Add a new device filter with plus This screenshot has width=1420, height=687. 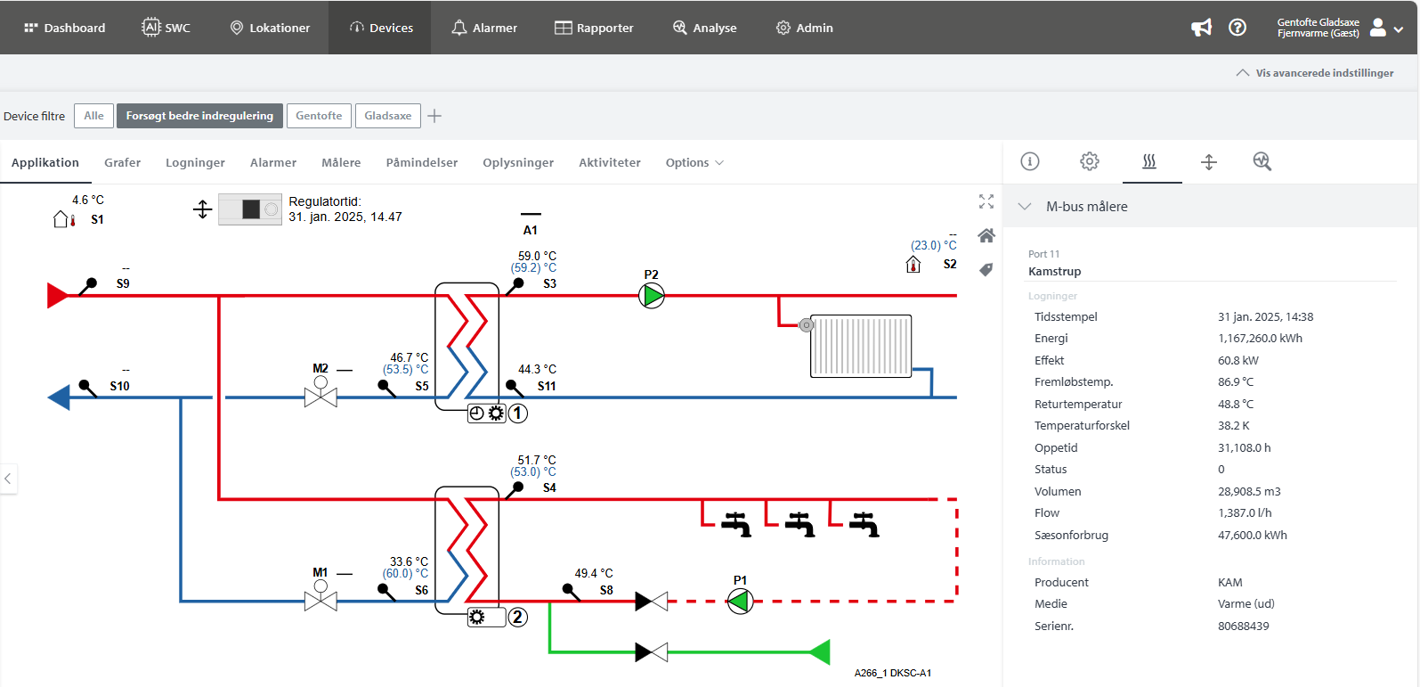point(434,116)
